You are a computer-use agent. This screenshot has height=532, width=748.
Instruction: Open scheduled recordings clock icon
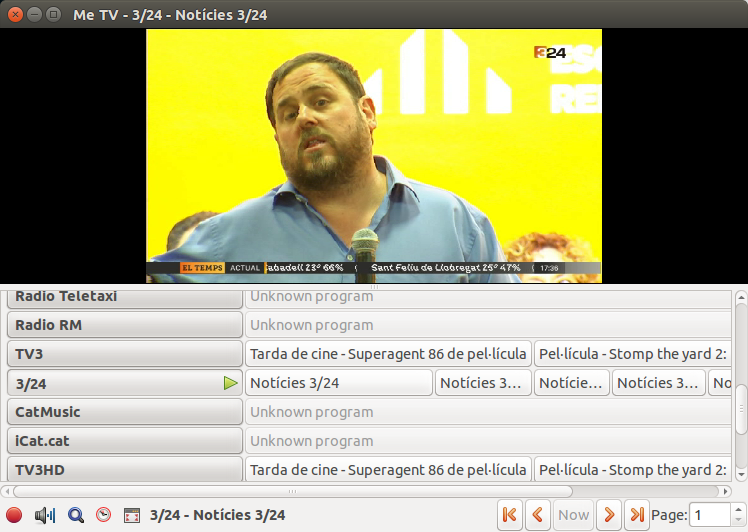coord(103,515)
